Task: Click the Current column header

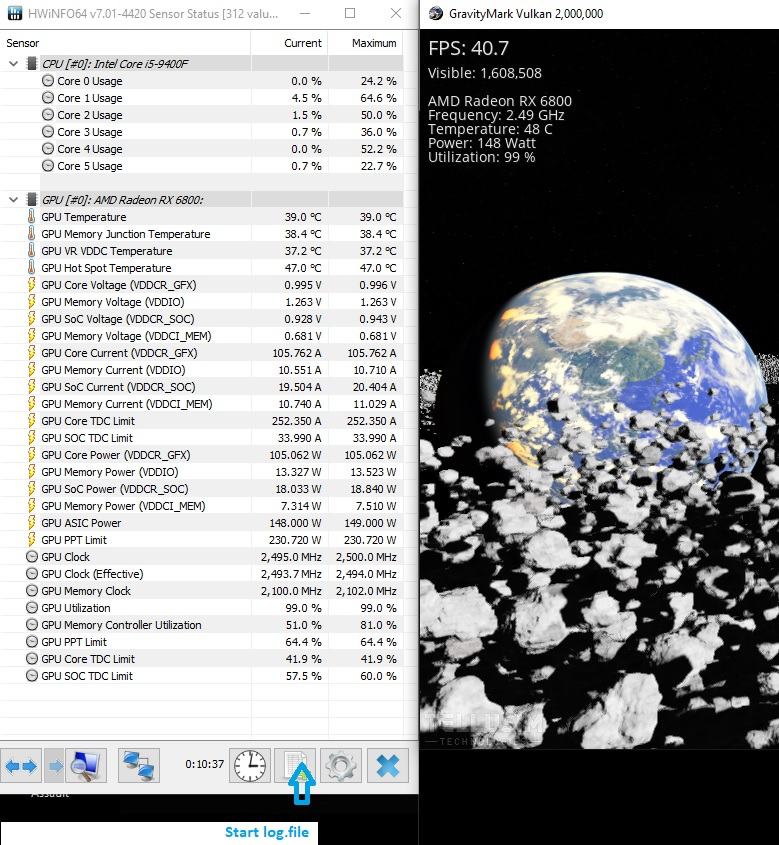Action: tap(289, 43)
